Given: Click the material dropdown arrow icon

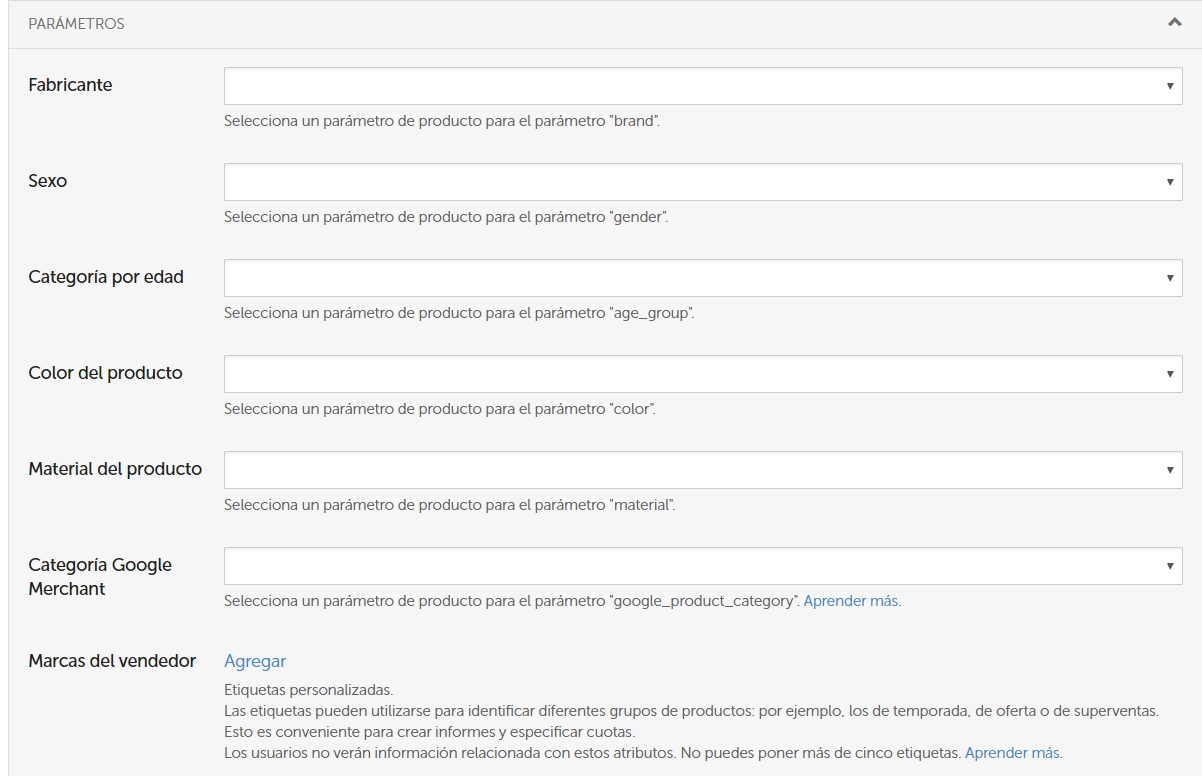Looking at the screenshot, I should pos(1169,471).
